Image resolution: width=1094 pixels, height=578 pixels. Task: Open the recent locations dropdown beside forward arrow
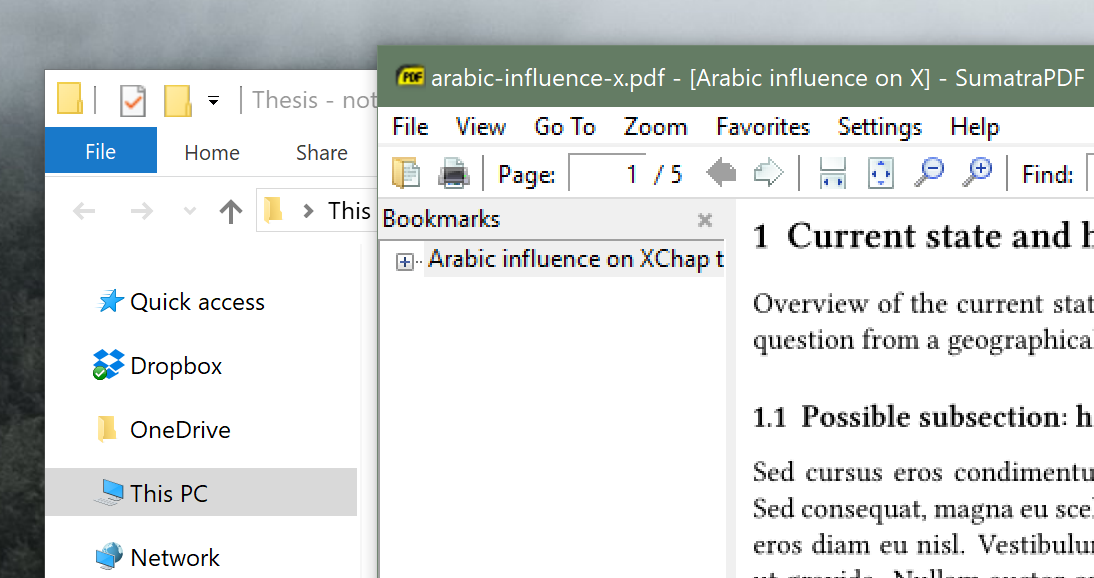tap(190, 210)
